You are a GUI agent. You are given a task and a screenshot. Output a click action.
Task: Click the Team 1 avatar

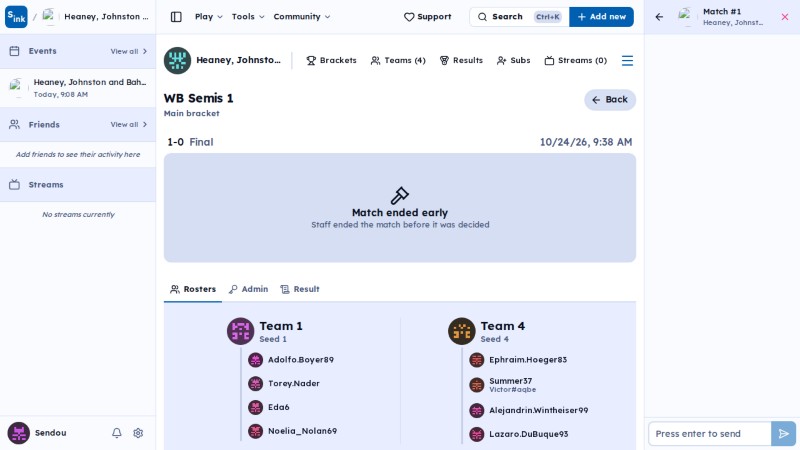point(240,331)
